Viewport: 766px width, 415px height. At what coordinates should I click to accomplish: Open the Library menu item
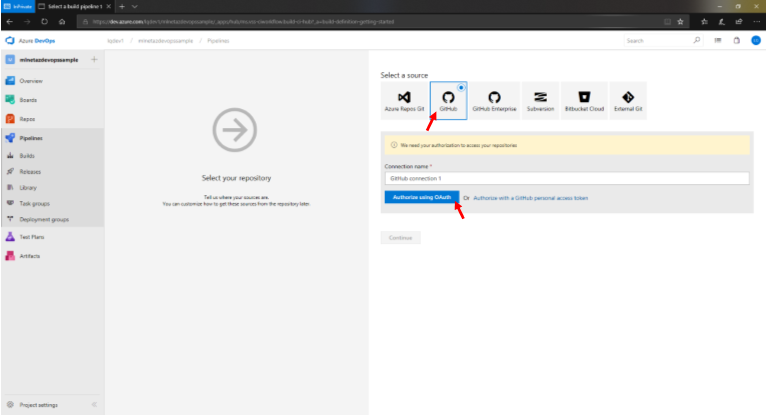[30, 187]
